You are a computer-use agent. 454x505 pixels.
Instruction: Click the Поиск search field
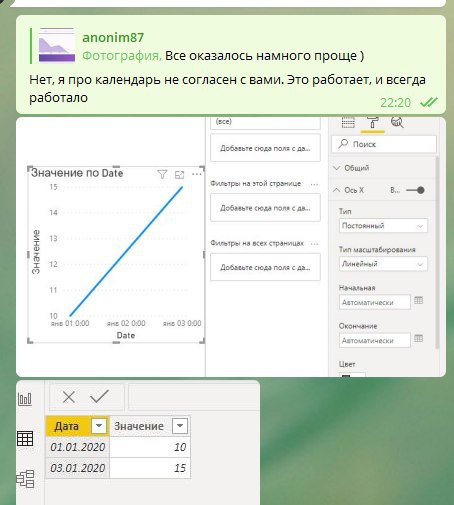384,144
